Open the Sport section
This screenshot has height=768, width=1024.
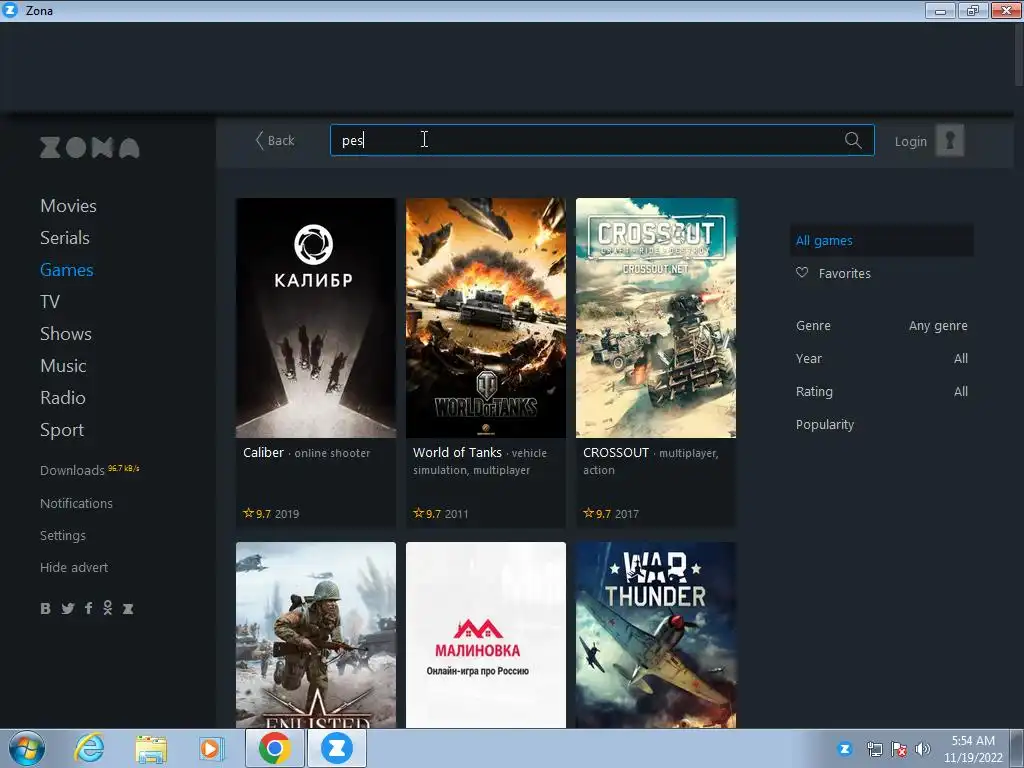click(x=62, y=430)
